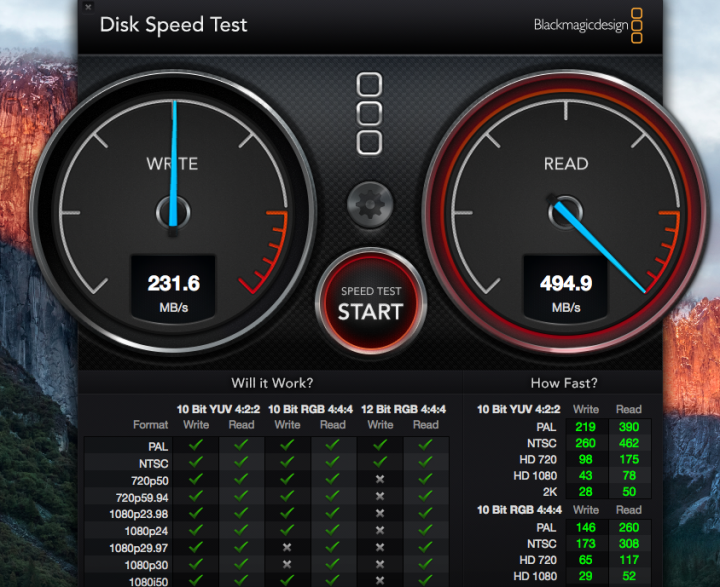Screen dimensions: 720x587
Task: Click the 1080p29.97 format row label
Action: coord(139,548)
